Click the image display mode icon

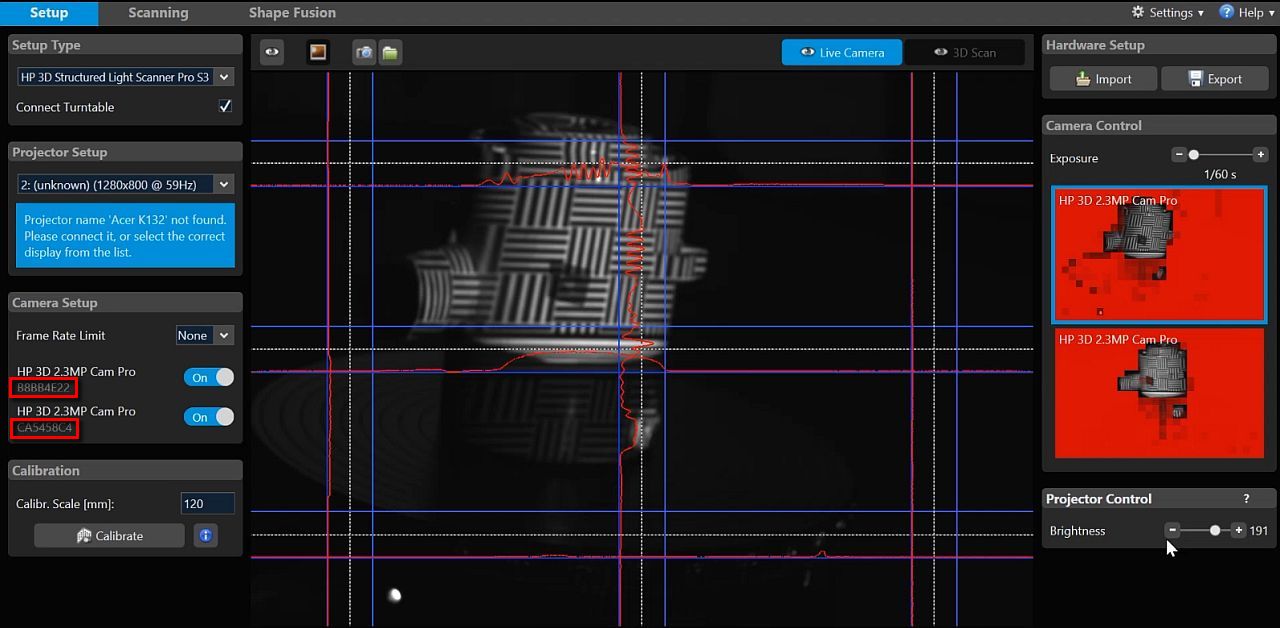click(318, 52)
